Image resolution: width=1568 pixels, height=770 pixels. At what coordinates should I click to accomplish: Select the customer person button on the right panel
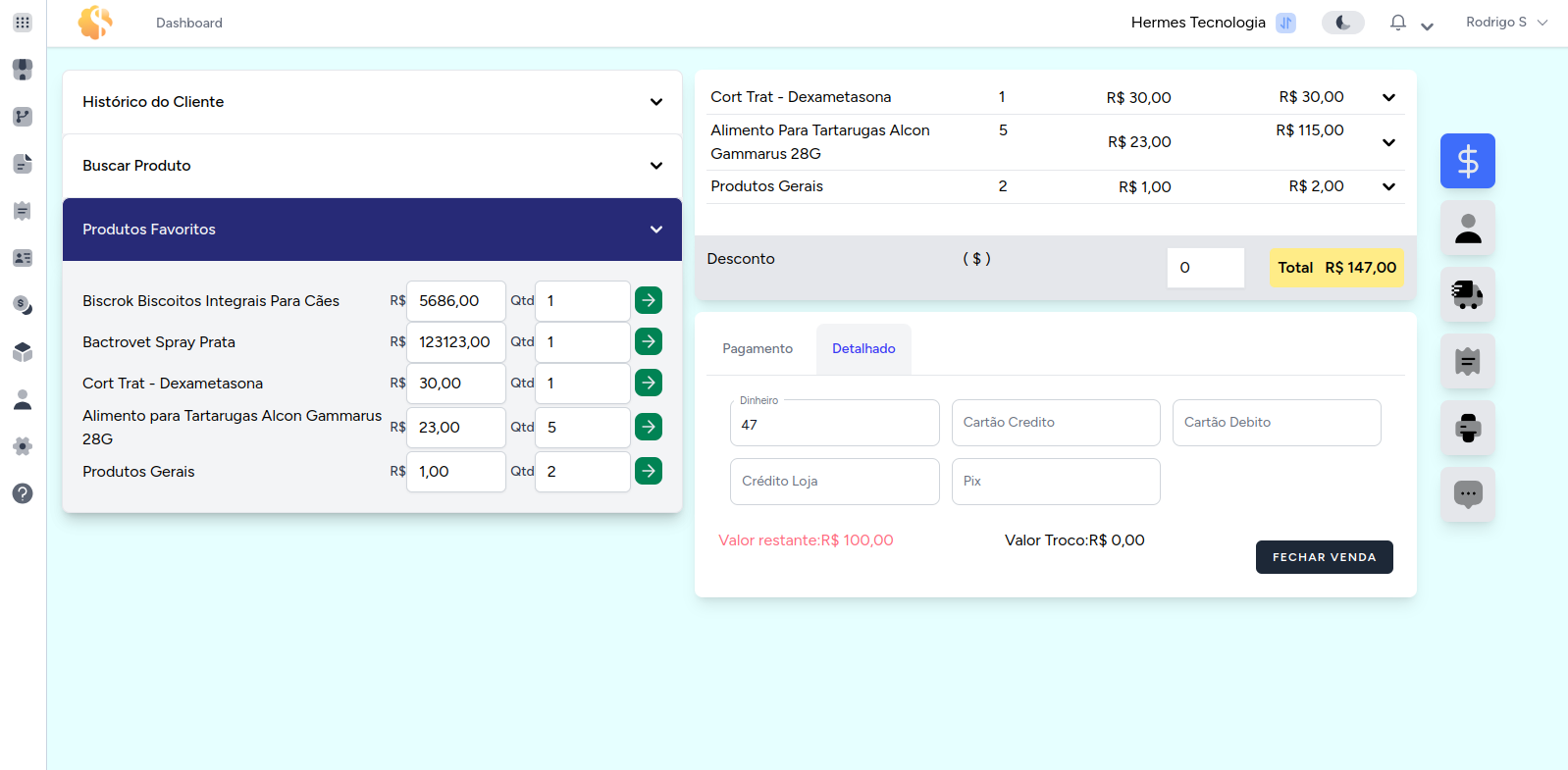(x=1468, y=228)
